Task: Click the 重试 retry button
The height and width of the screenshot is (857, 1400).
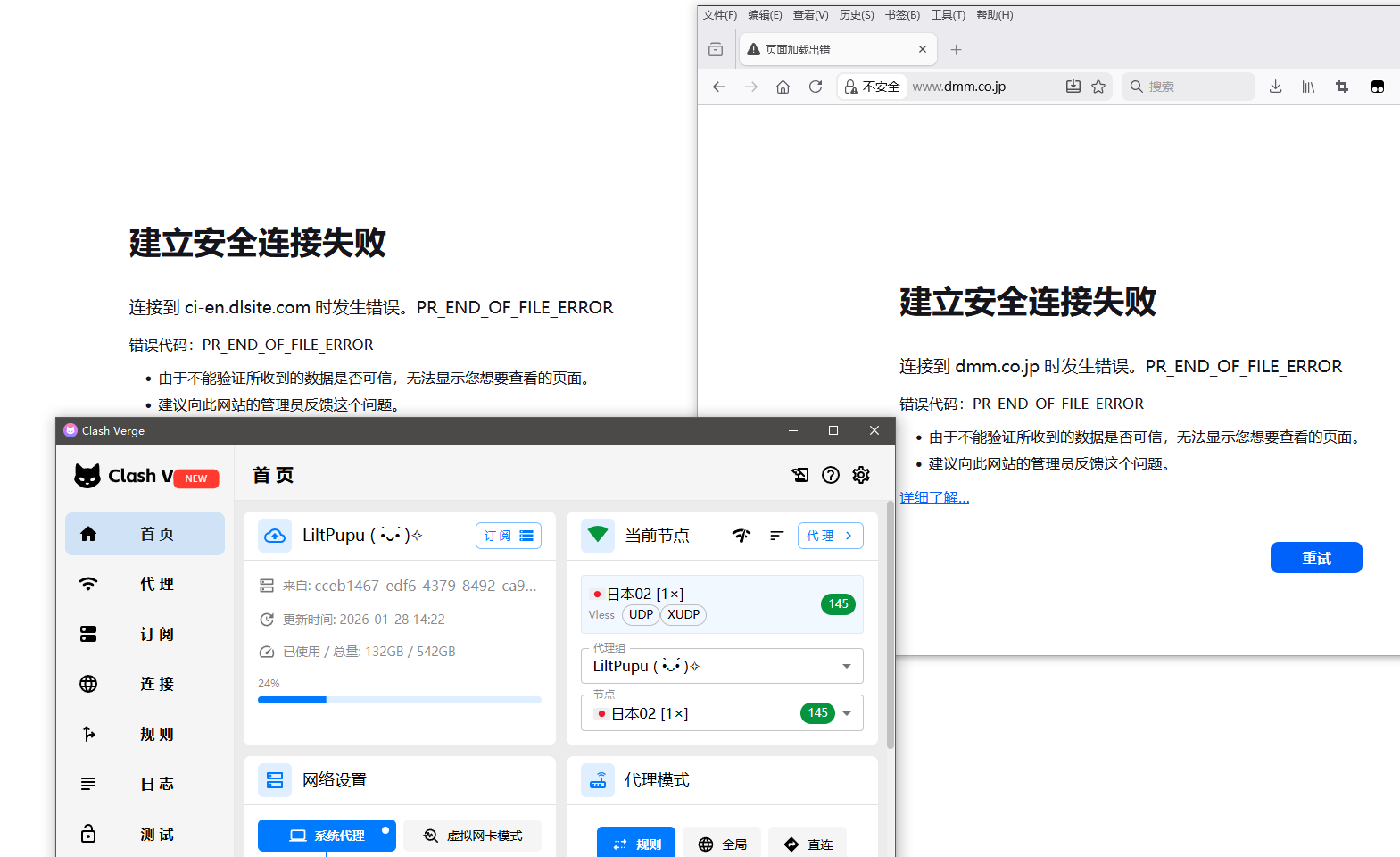Action: pos(1315,558)
